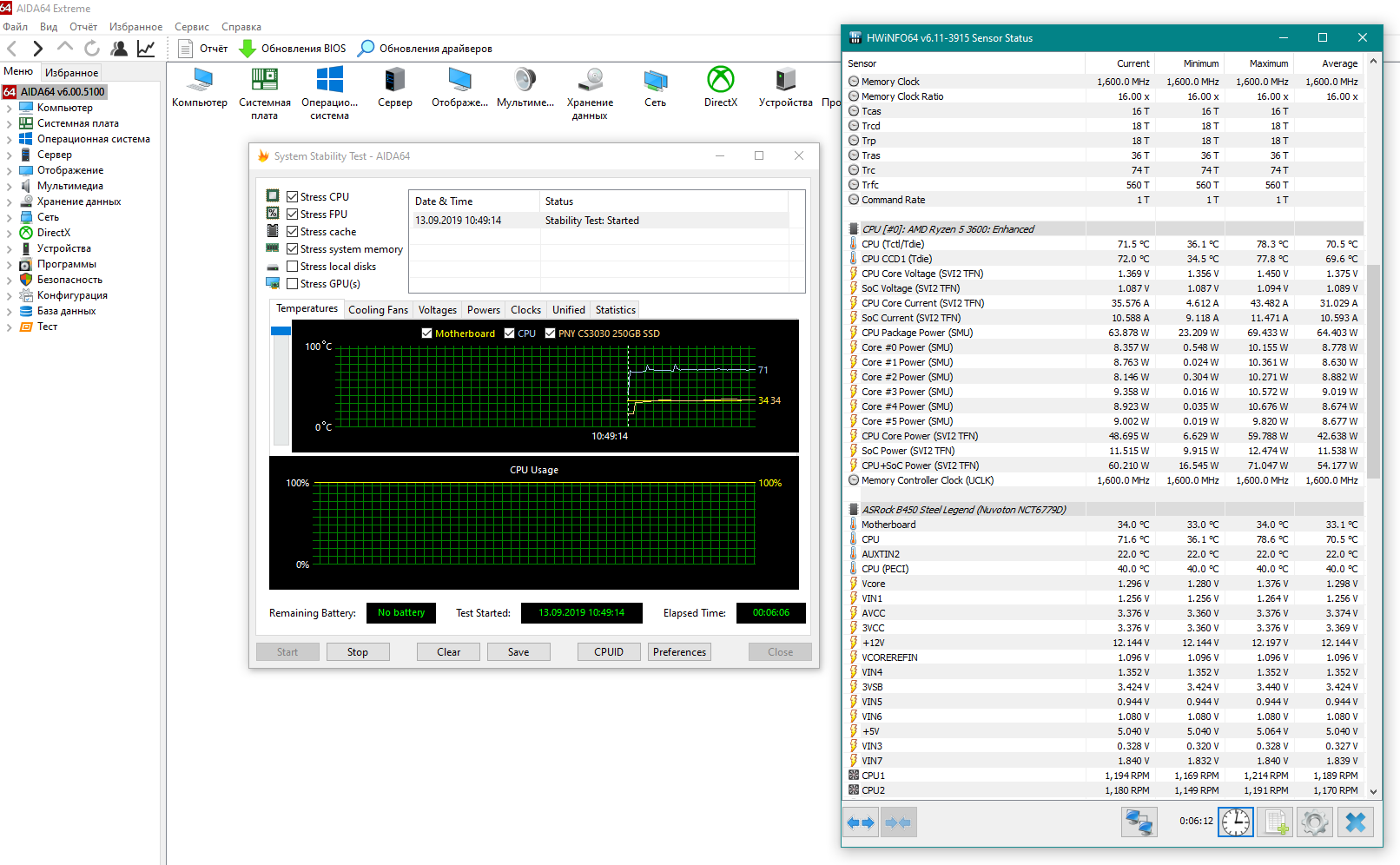Viewport: 1400px width, 865px height.
Task: Click the Отчёт report toolbar button
Action: pos(203,49)
